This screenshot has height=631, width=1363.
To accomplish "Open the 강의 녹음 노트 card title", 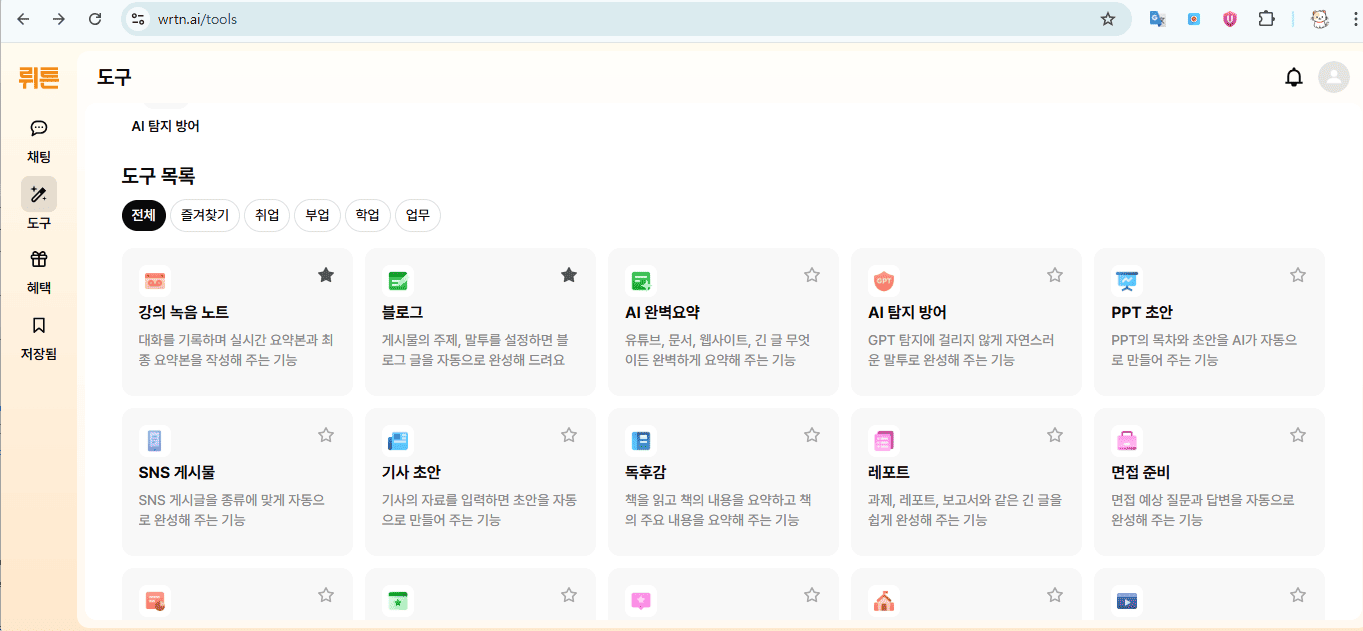I will pyautogui.click(x=184, y=312).
